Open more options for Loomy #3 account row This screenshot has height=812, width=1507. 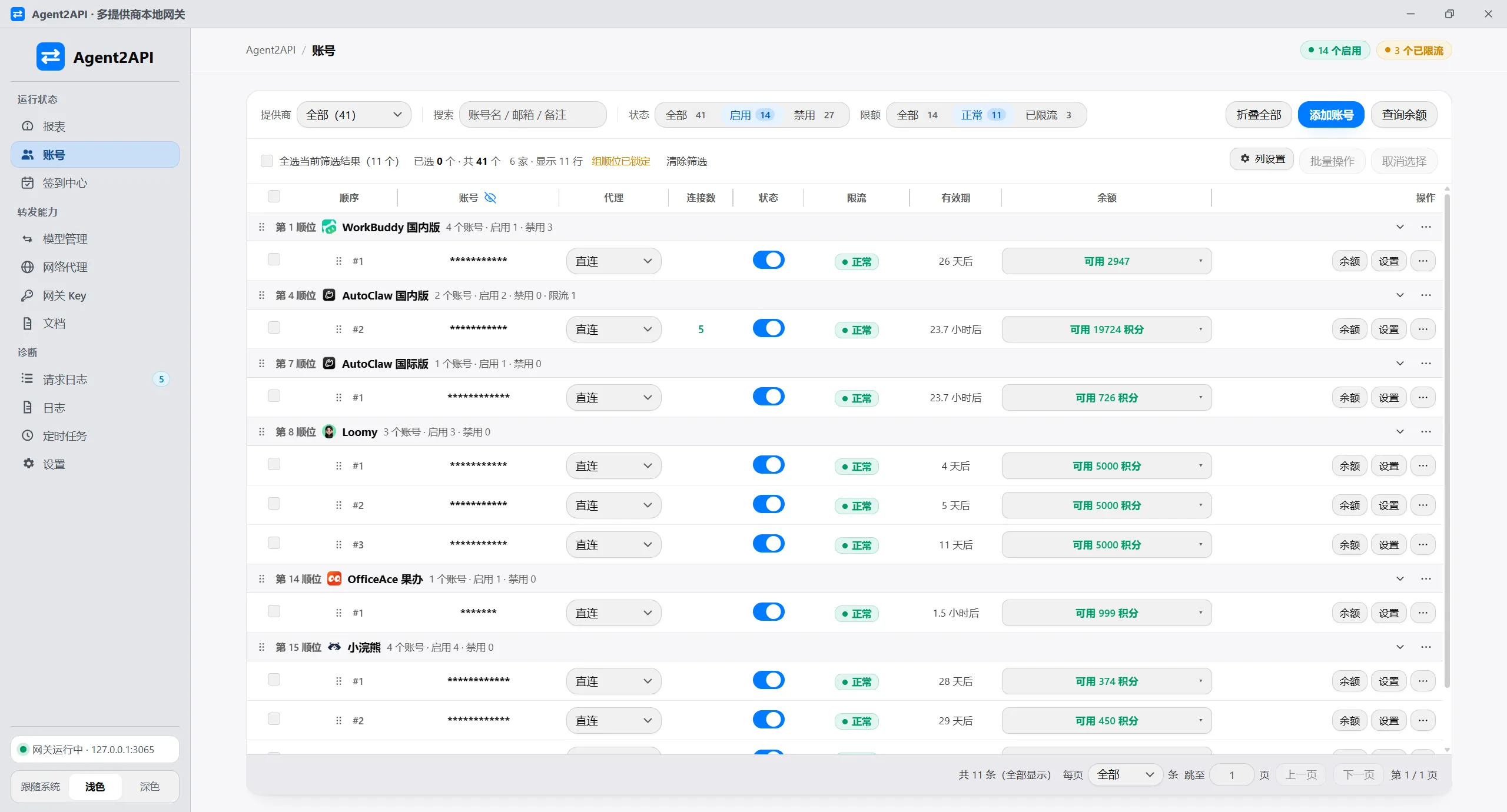tap(1423, 544)
